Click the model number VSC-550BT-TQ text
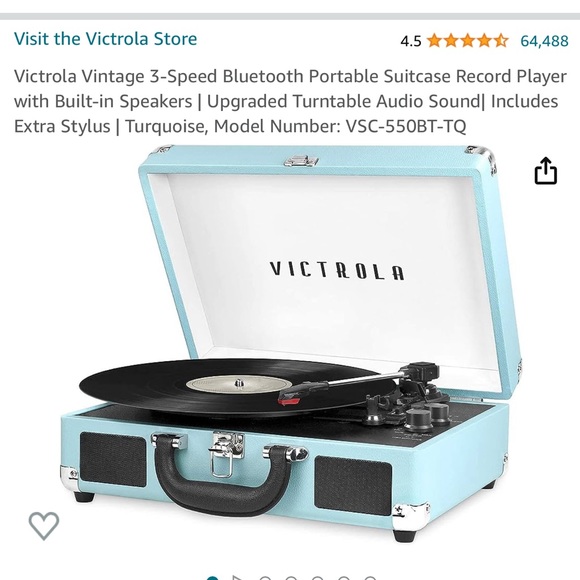 click(x=406, y=126)
